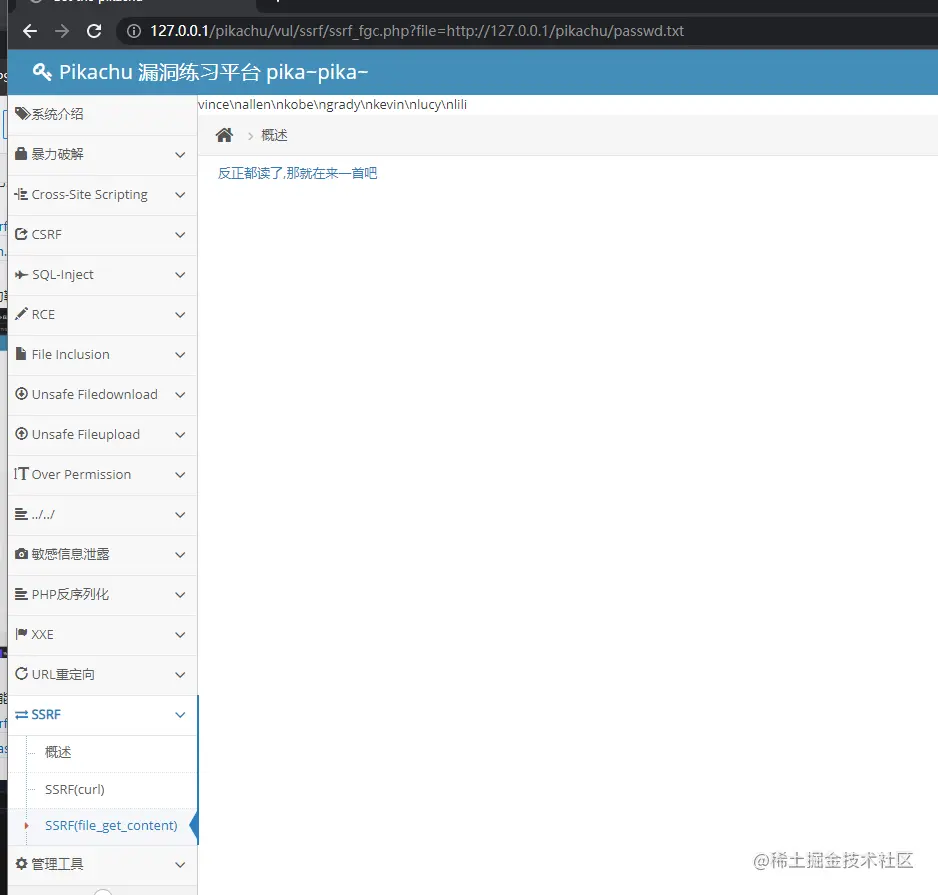Click the browser forward arrow
The height and width of the screenshot is (895, 938).
pos(62,31)
